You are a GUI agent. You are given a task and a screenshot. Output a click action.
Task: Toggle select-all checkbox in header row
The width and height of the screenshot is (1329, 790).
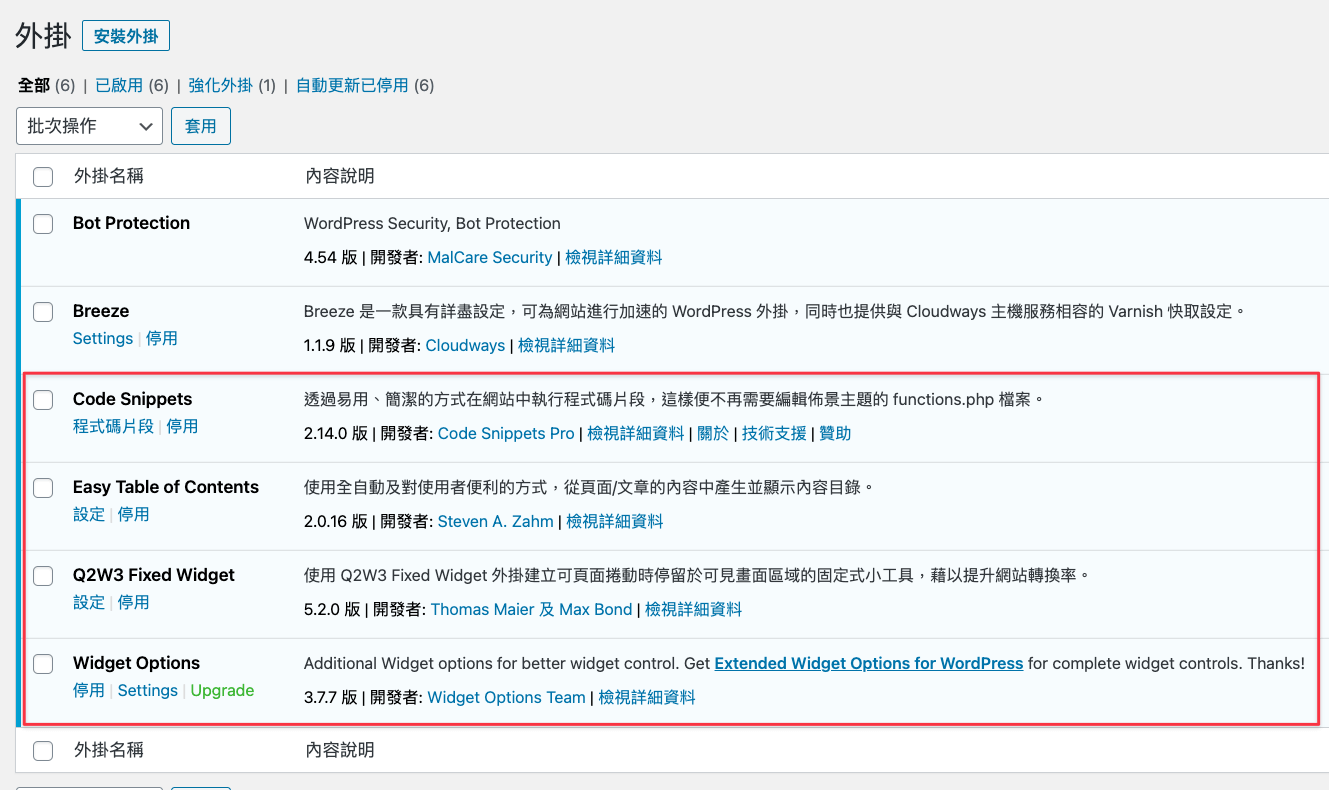coord(43,177)
